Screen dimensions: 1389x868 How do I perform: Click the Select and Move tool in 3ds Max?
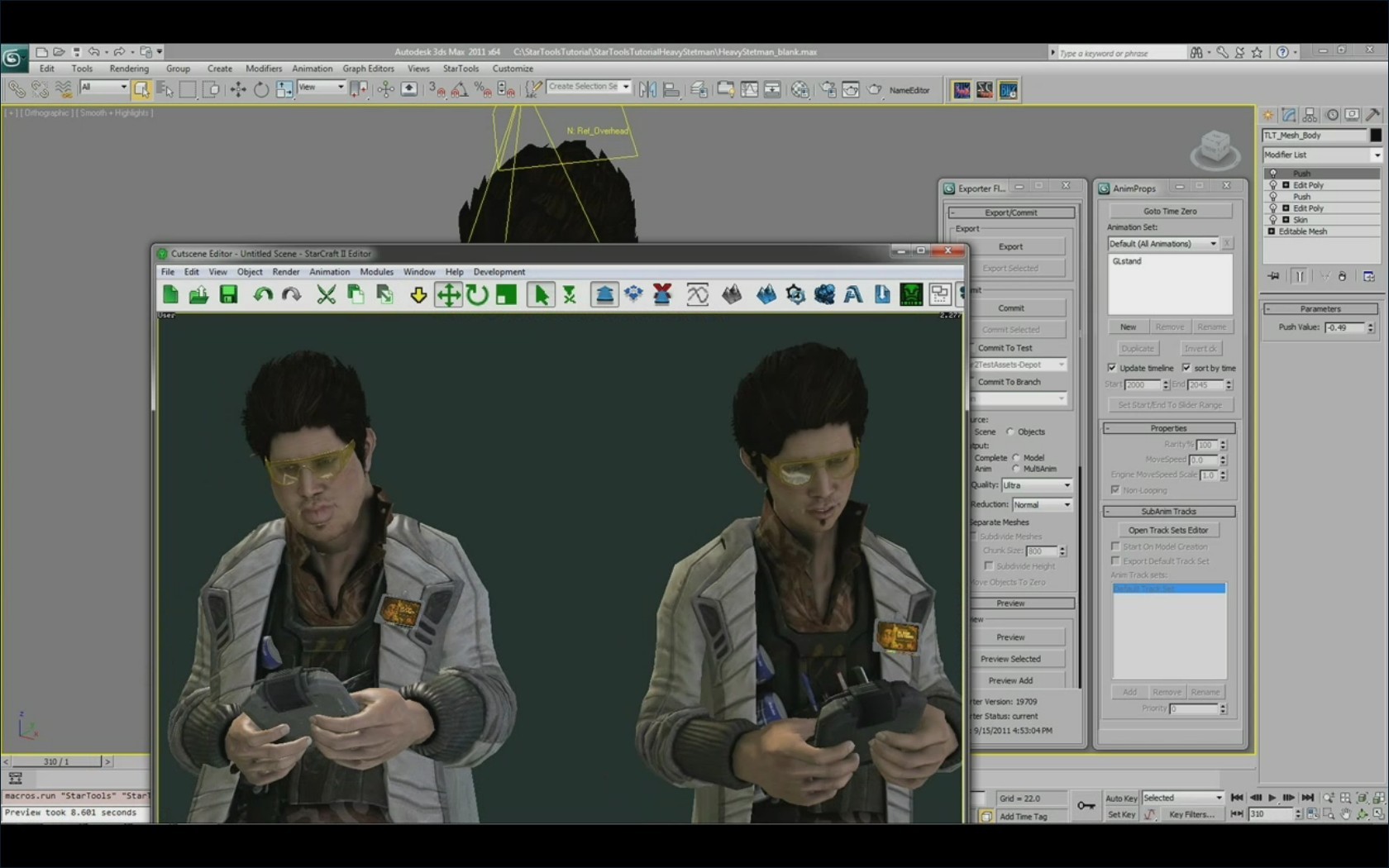[238, 89]
